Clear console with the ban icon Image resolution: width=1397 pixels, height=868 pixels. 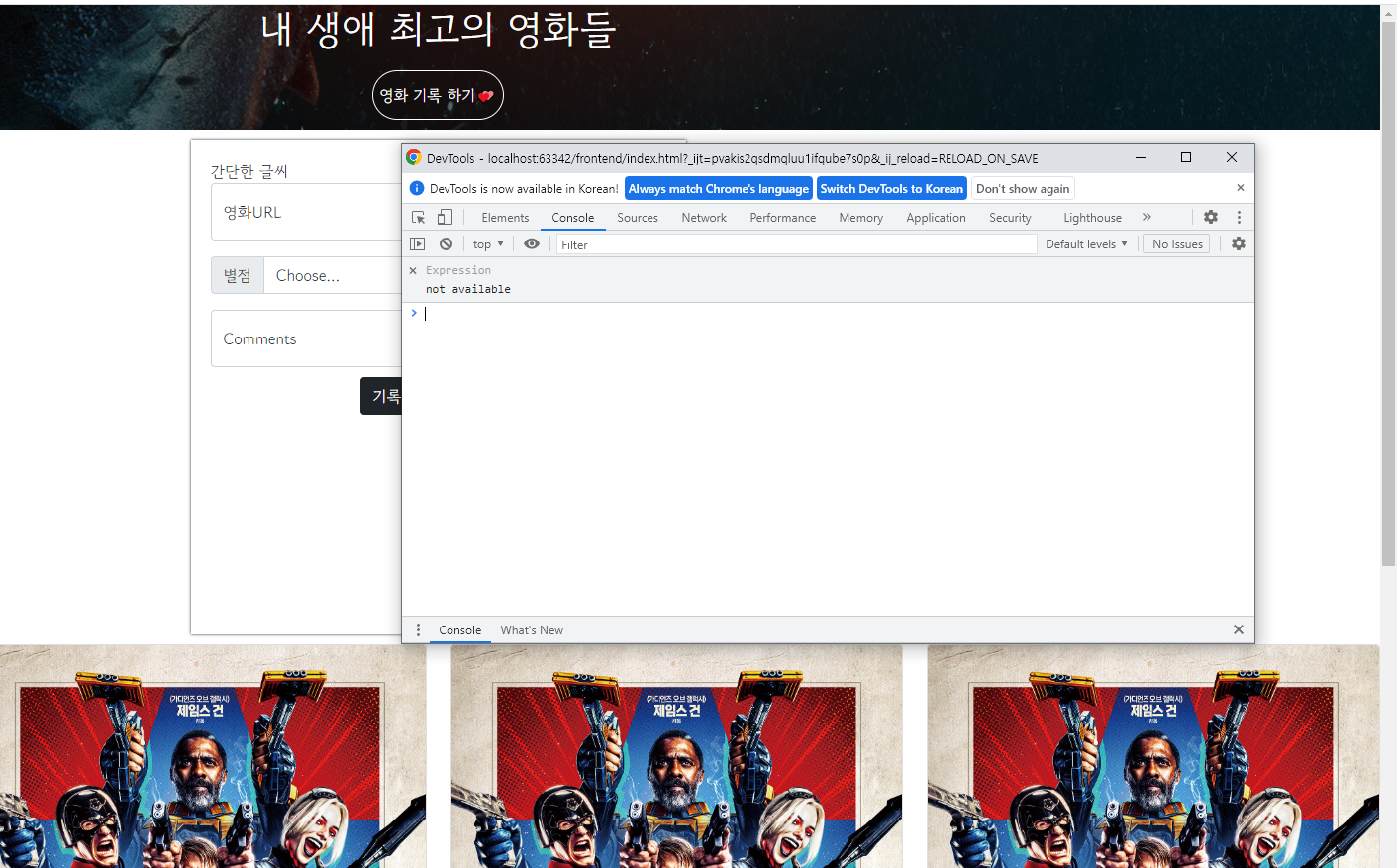point(446,243)
